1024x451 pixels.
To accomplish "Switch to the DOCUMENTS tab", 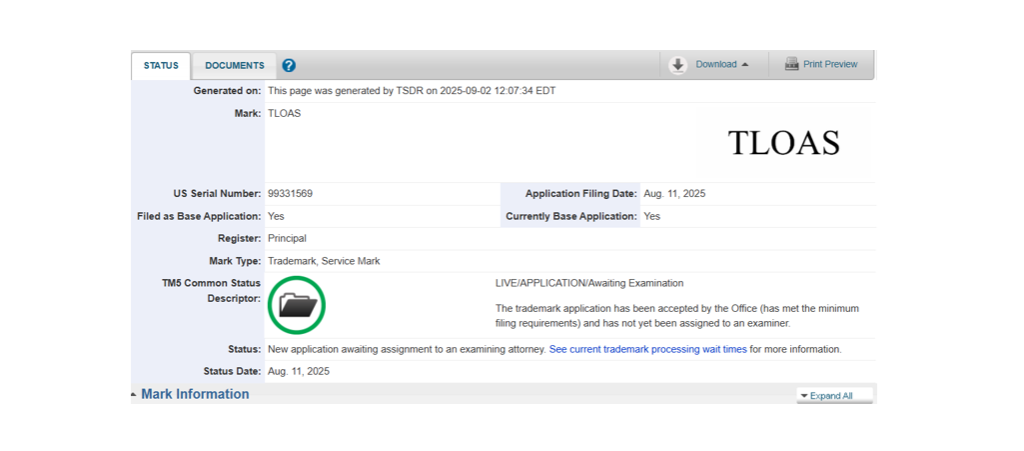I will pyautogui.click(x=235, y=66).
